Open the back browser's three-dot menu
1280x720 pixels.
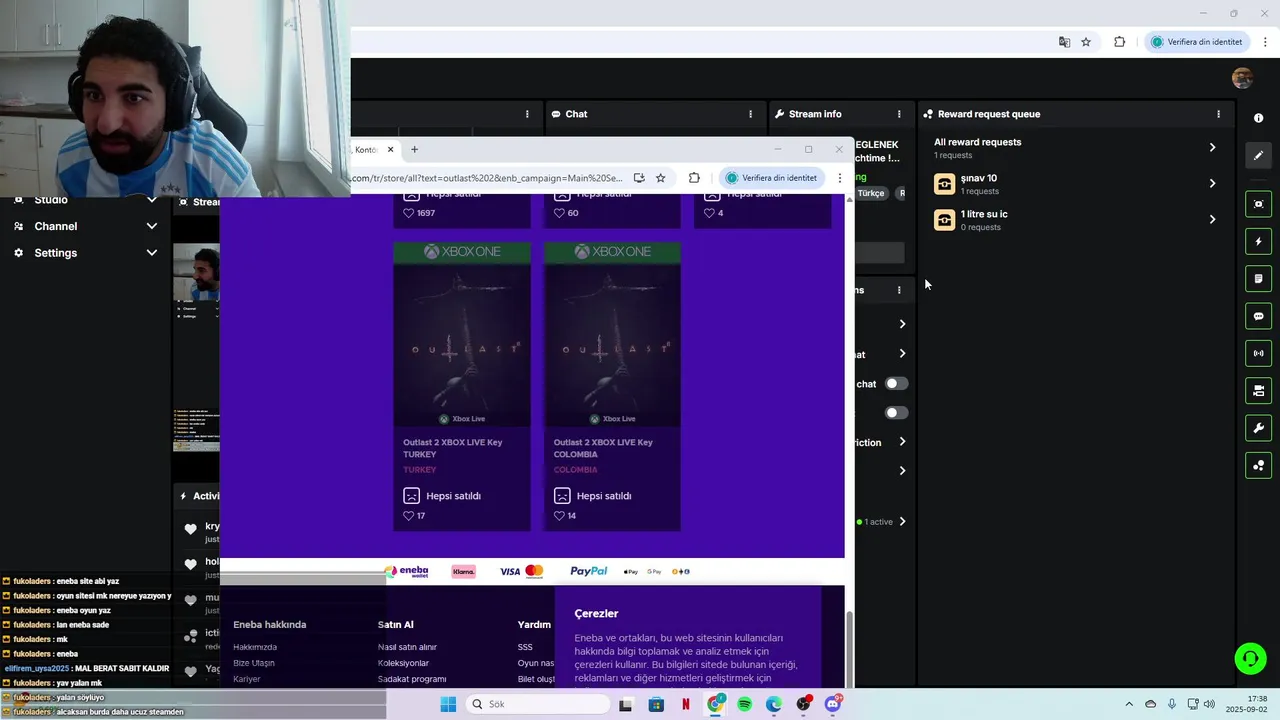pos(1265,42)
